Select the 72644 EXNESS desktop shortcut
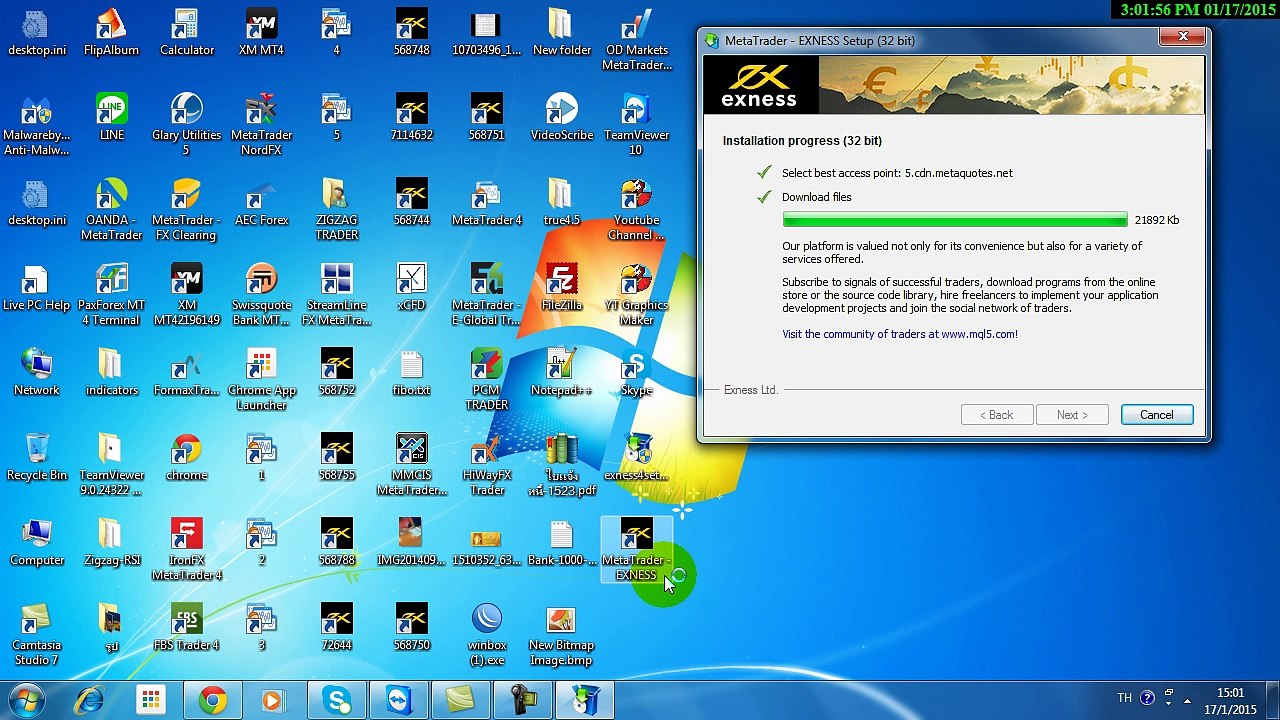Viewport: 1280px width, 720px height. pos(337,627)
